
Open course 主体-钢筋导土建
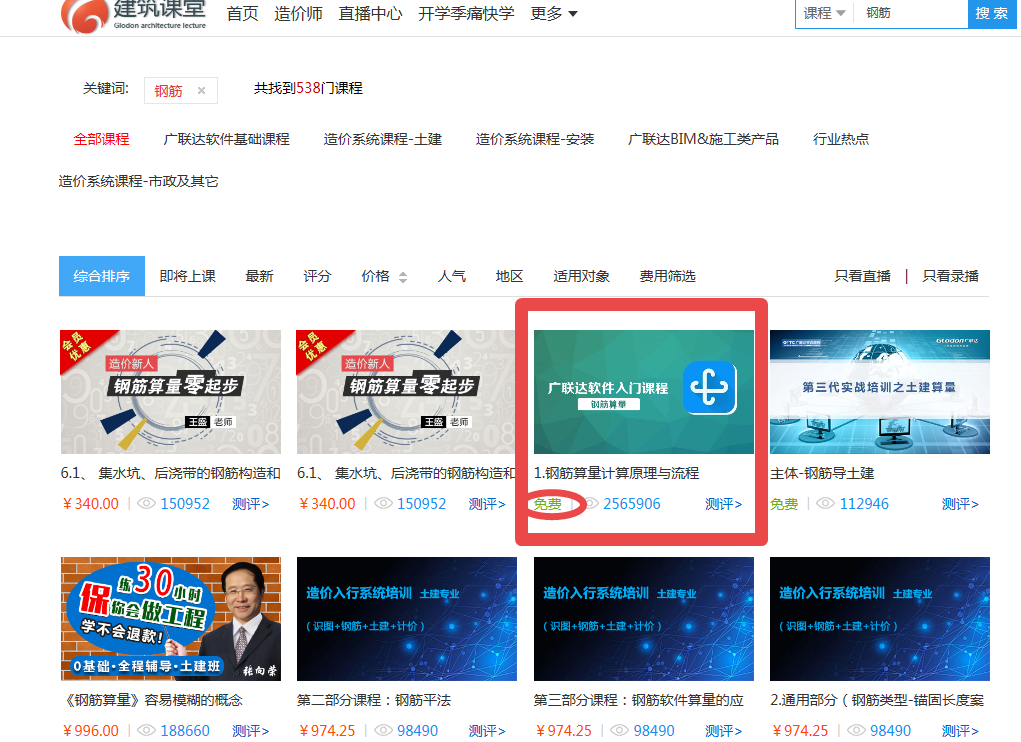[x=822, y=473]
